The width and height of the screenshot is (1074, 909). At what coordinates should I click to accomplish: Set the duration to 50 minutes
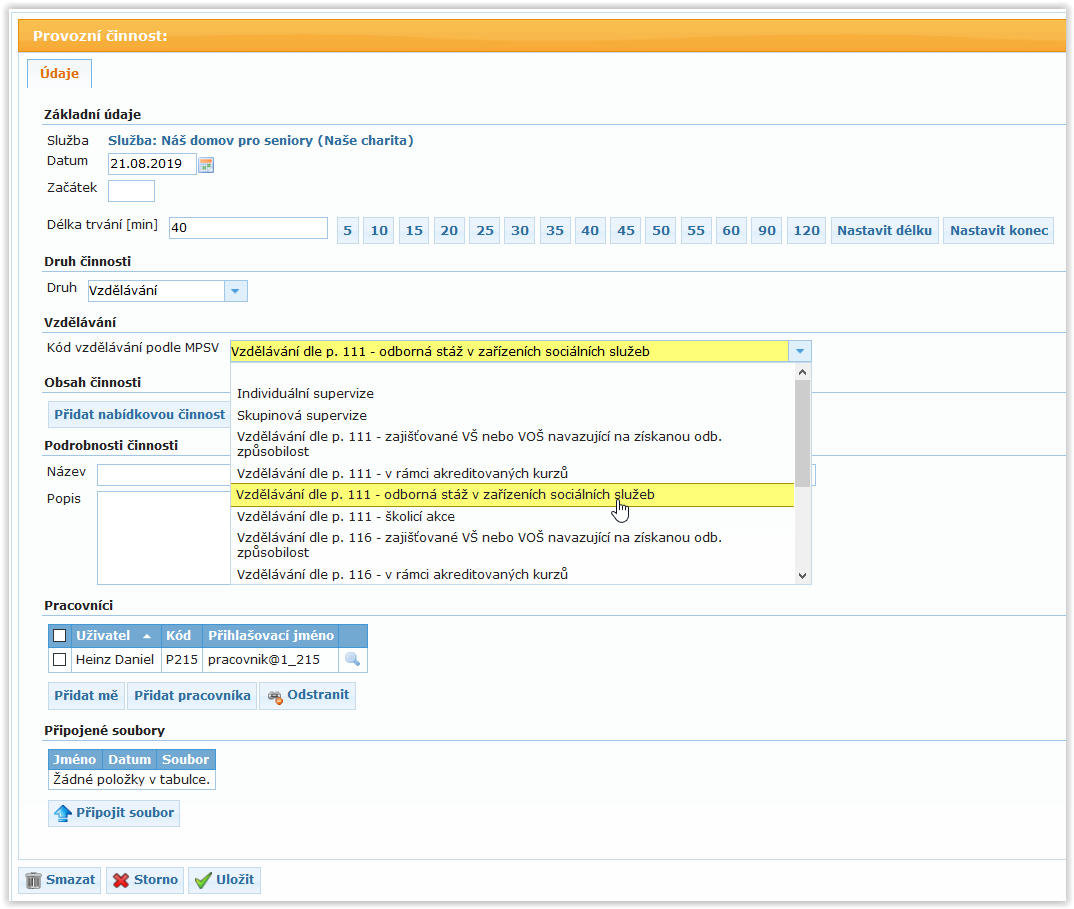tap(661, 231)
